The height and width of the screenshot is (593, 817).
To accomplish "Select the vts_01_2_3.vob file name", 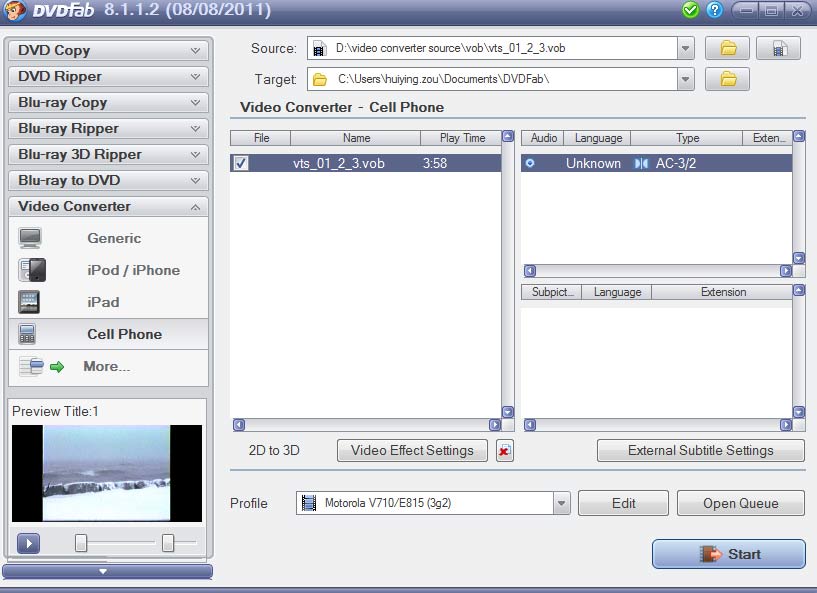I will [339, 164].
